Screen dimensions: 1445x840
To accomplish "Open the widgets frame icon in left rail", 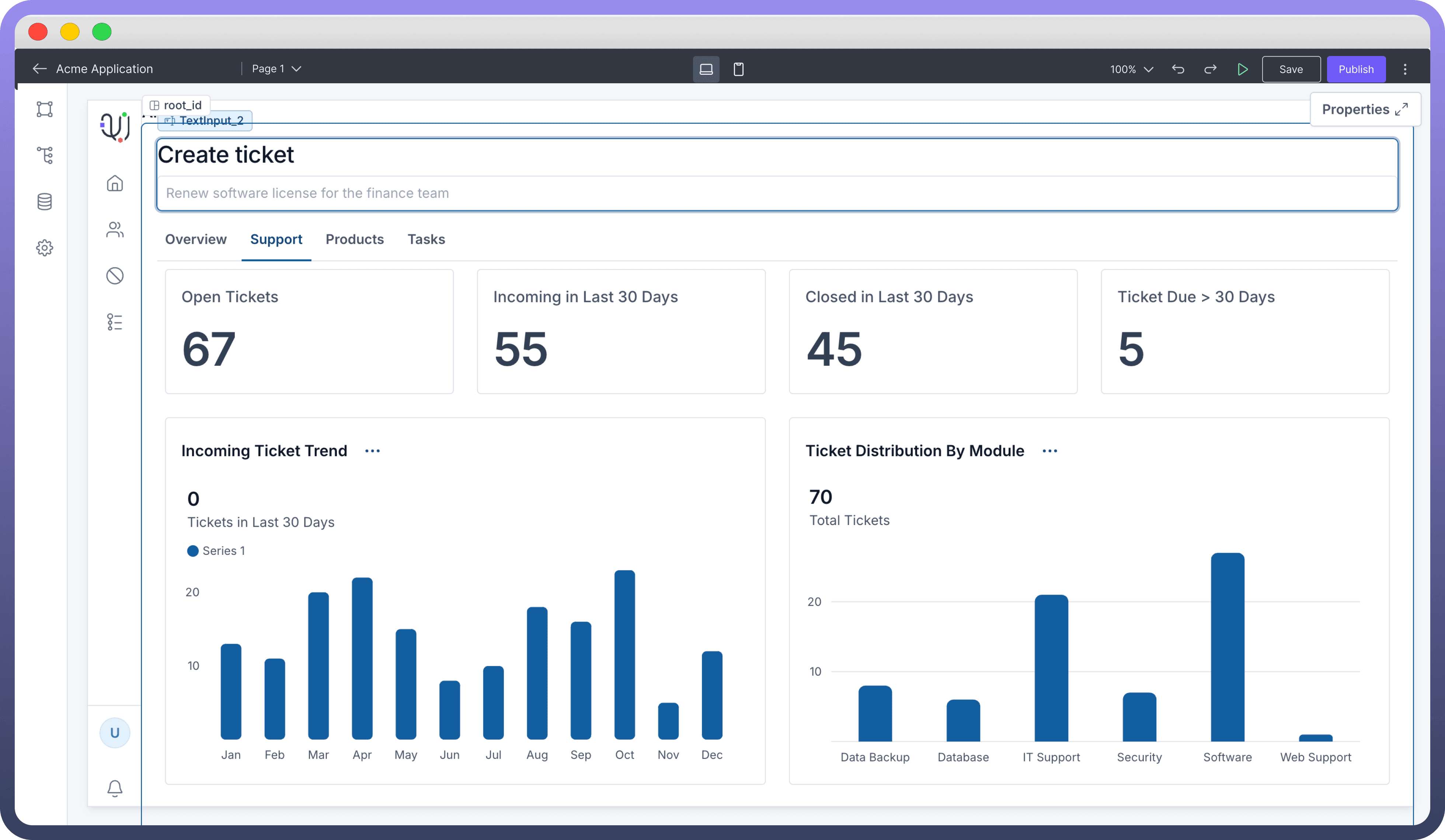I will coord(45,109).
